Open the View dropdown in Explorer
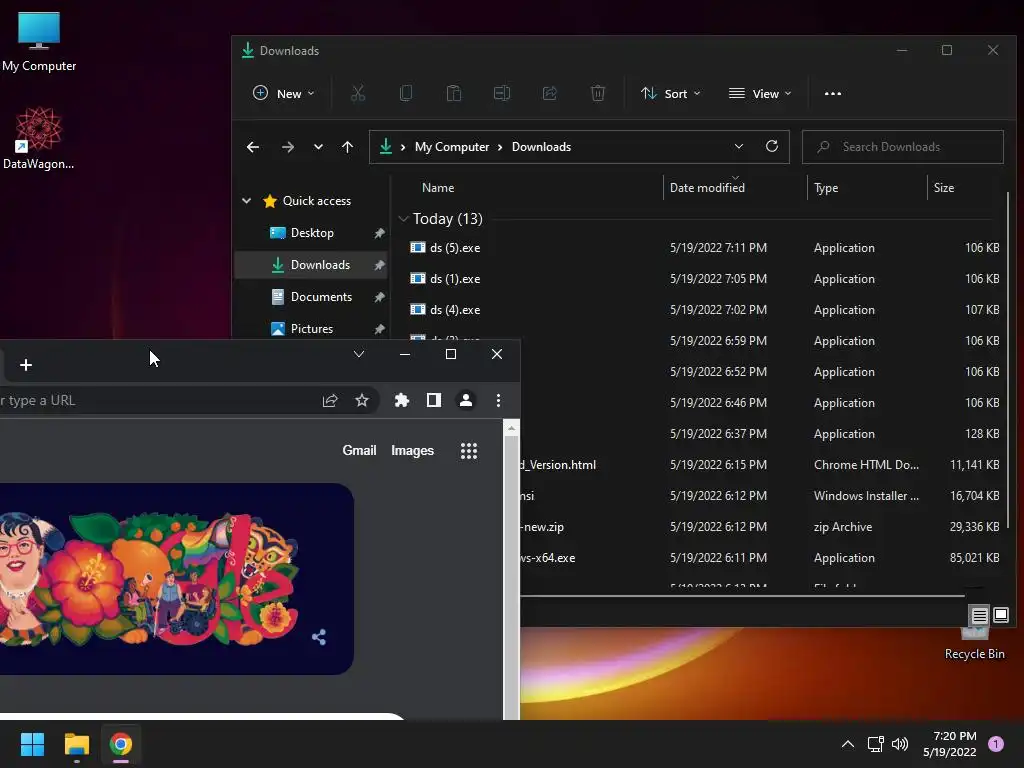1024x768 pixels. (760, 93)
